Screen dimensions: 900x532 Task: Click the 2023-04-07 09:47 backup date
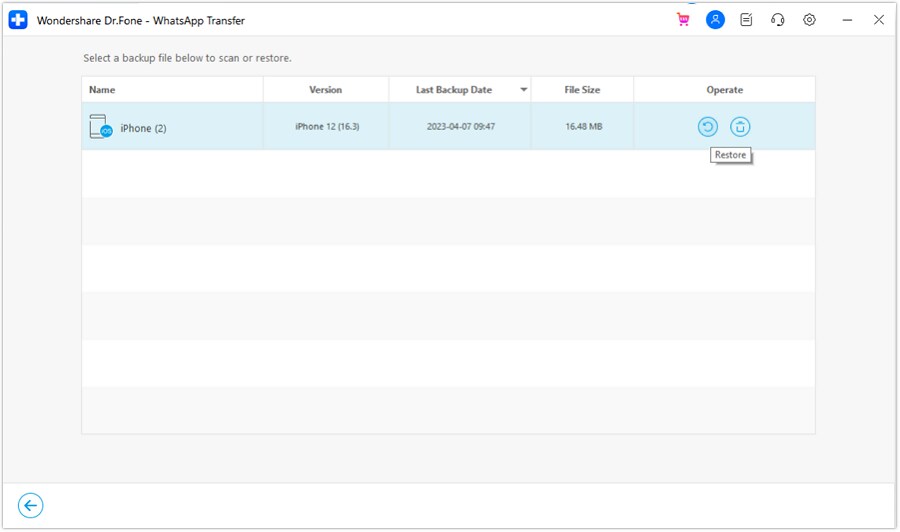point(461,126)
